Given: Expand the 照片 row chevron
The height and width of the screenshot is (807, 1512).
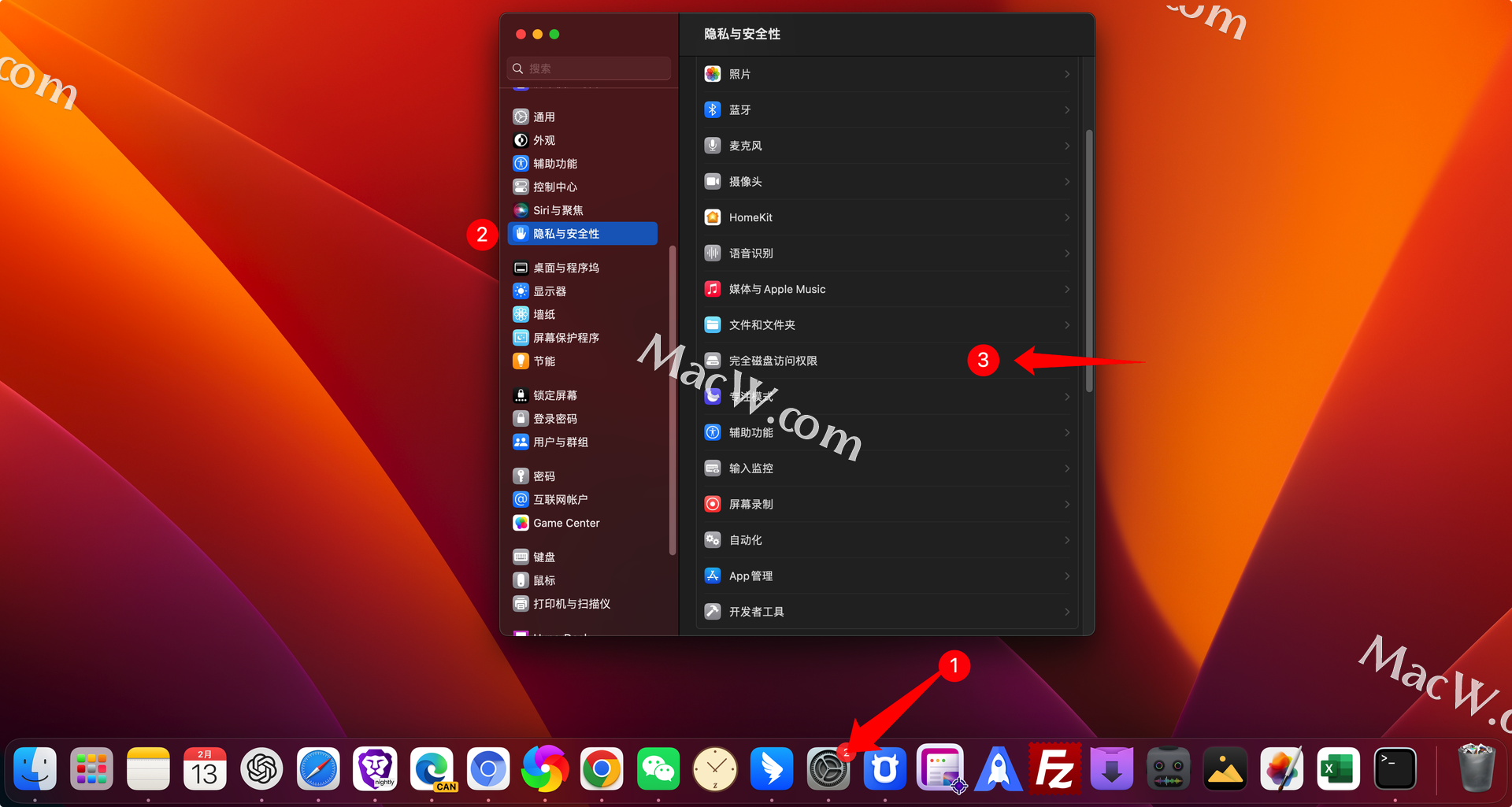Looking at the screenshot, I should coord(1067,74).
